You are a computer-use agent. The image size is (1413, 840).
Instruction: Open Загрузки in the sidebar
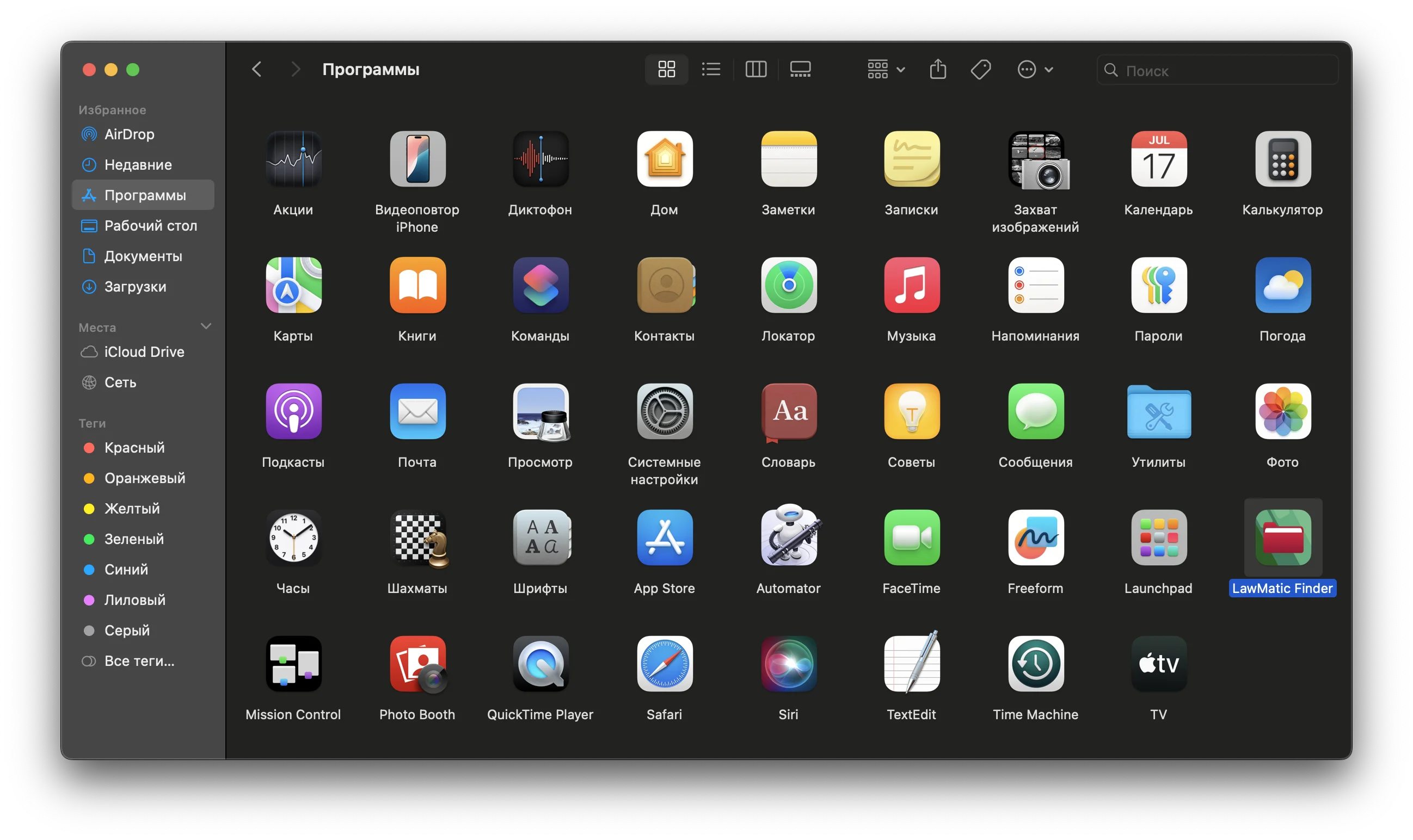pos(143,287)
